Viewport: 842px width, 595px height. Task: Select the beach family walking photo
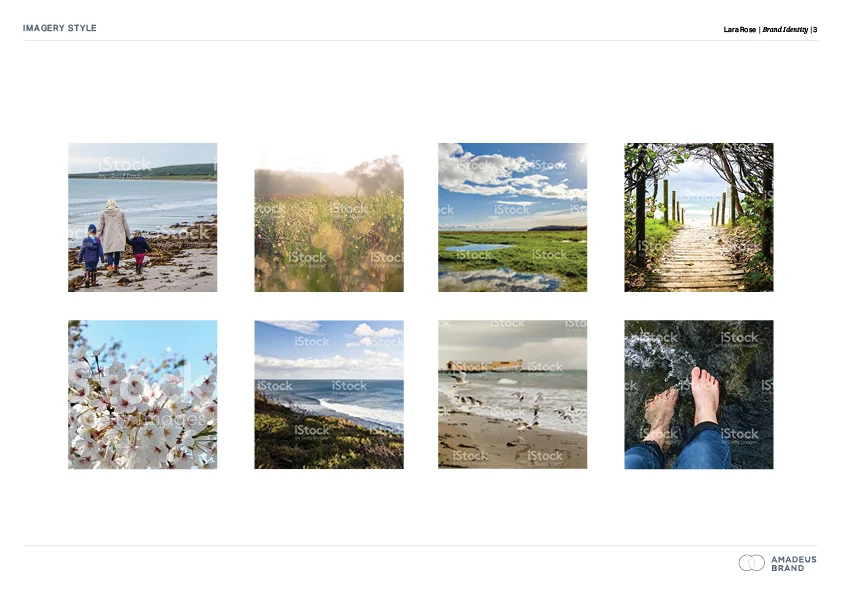[143, 217]
